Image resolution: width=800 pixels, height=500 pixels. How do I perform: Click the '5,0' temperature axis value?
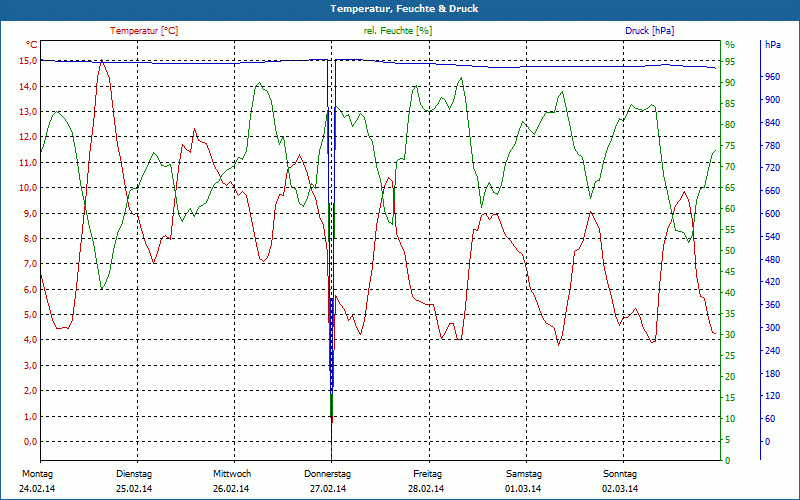click(x=29, y=315)
